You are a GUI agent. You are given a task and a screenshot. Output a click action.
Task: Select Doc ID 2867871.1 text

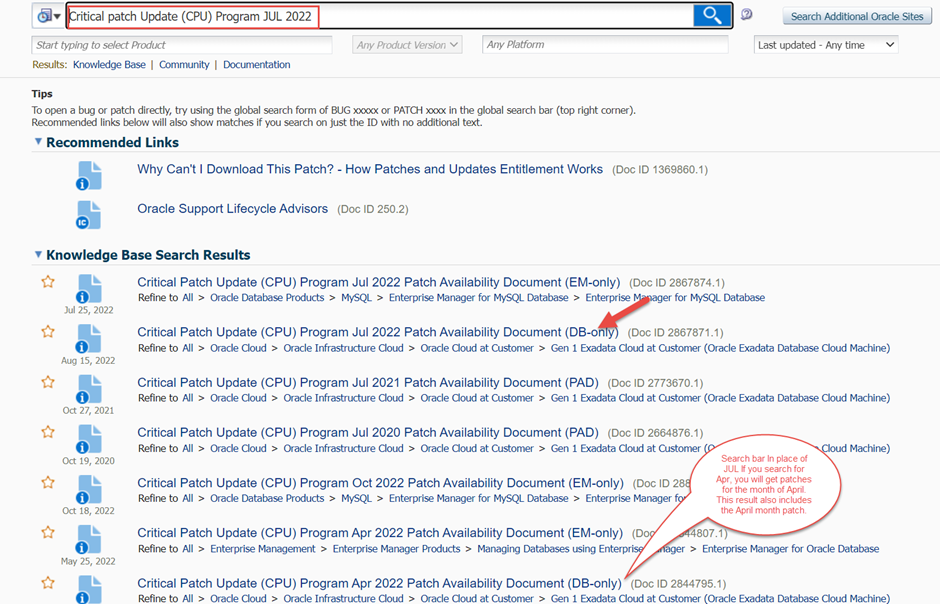pyautogui.click(x=676, y=333)
